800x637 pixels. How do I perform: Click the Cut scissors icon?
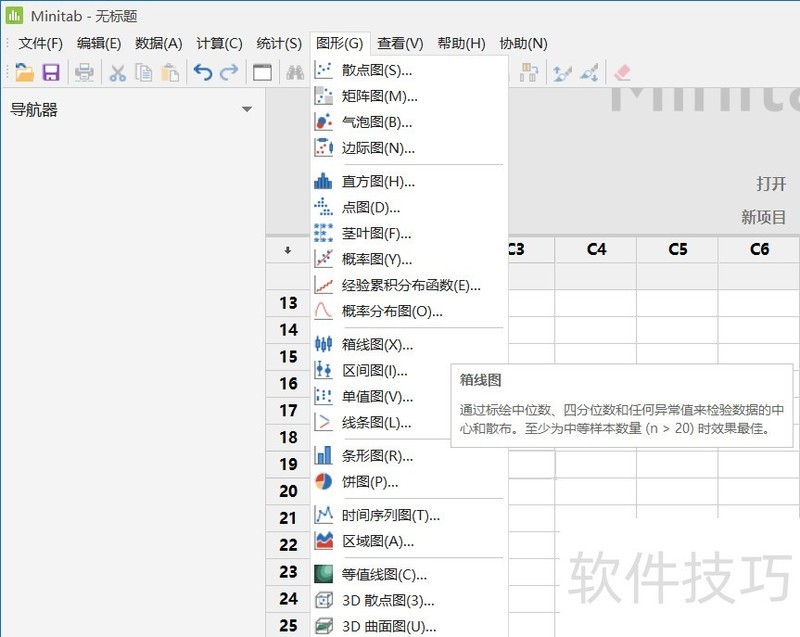coord(117,72)
